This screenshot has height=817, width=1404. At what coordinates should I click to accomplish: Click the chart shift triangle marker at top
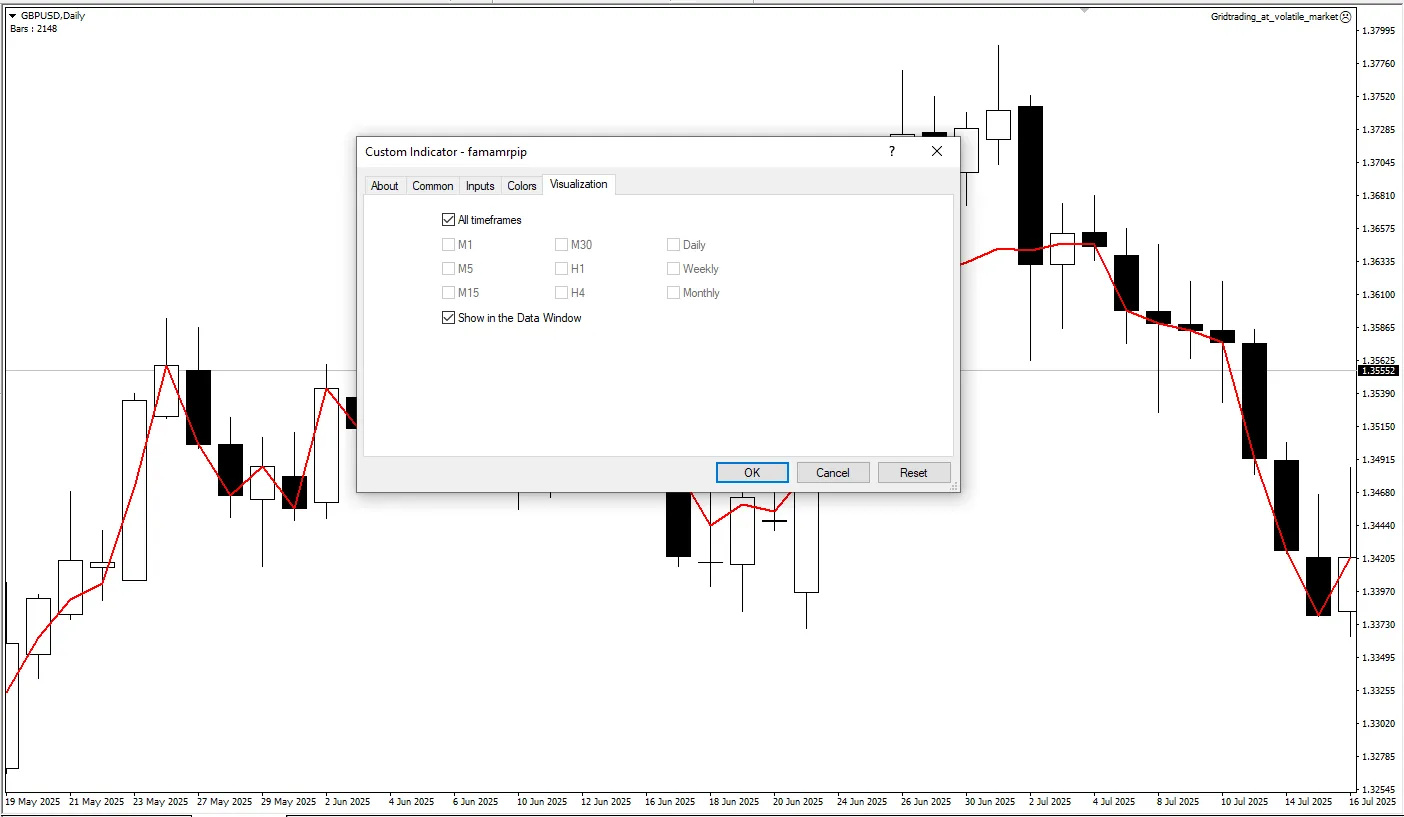[1084, 10]
